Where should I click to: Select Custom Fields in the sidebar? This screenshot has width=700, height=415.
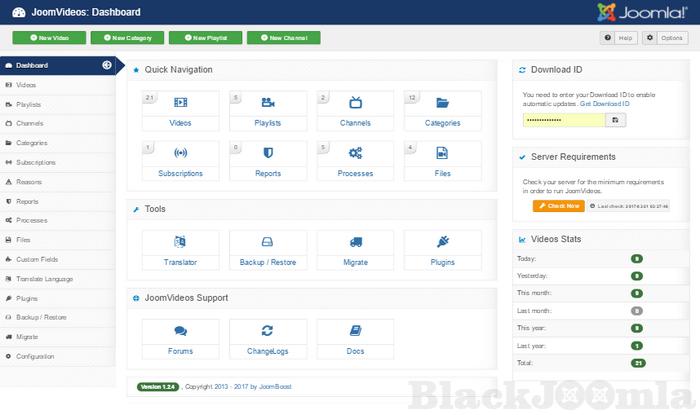point(37,259)
